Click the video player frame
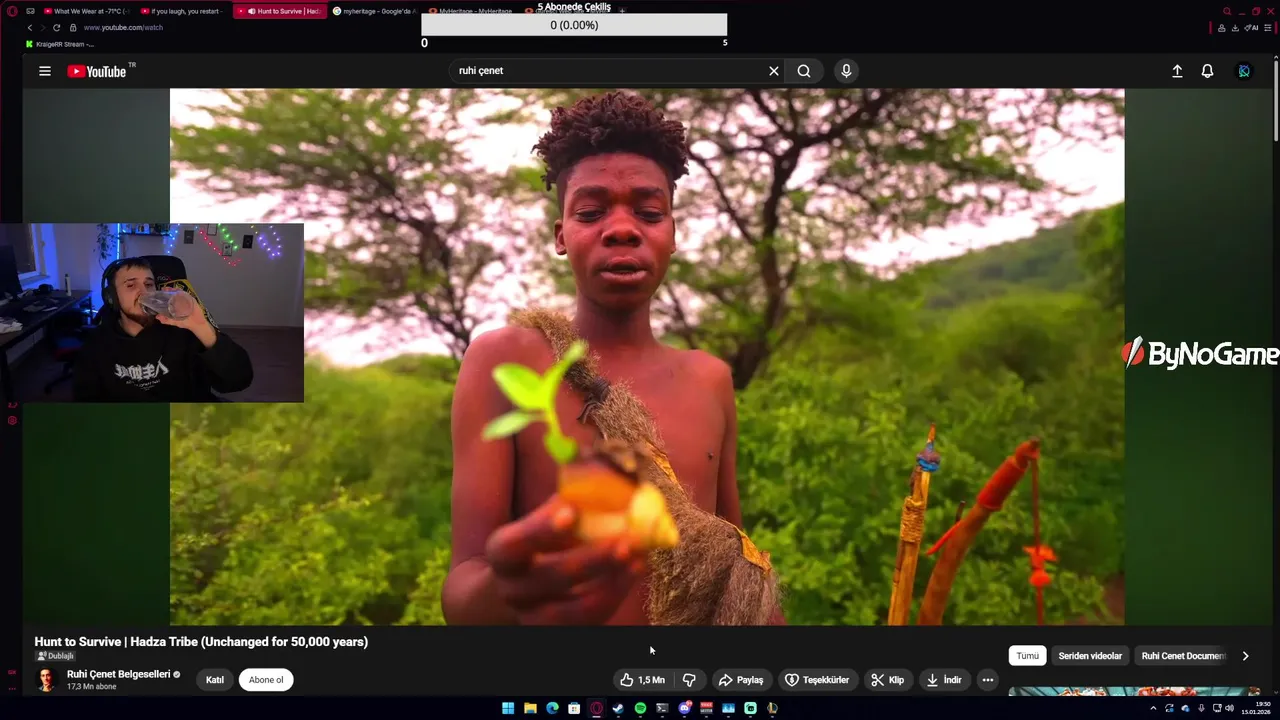1280x720 pixels. 647,357
